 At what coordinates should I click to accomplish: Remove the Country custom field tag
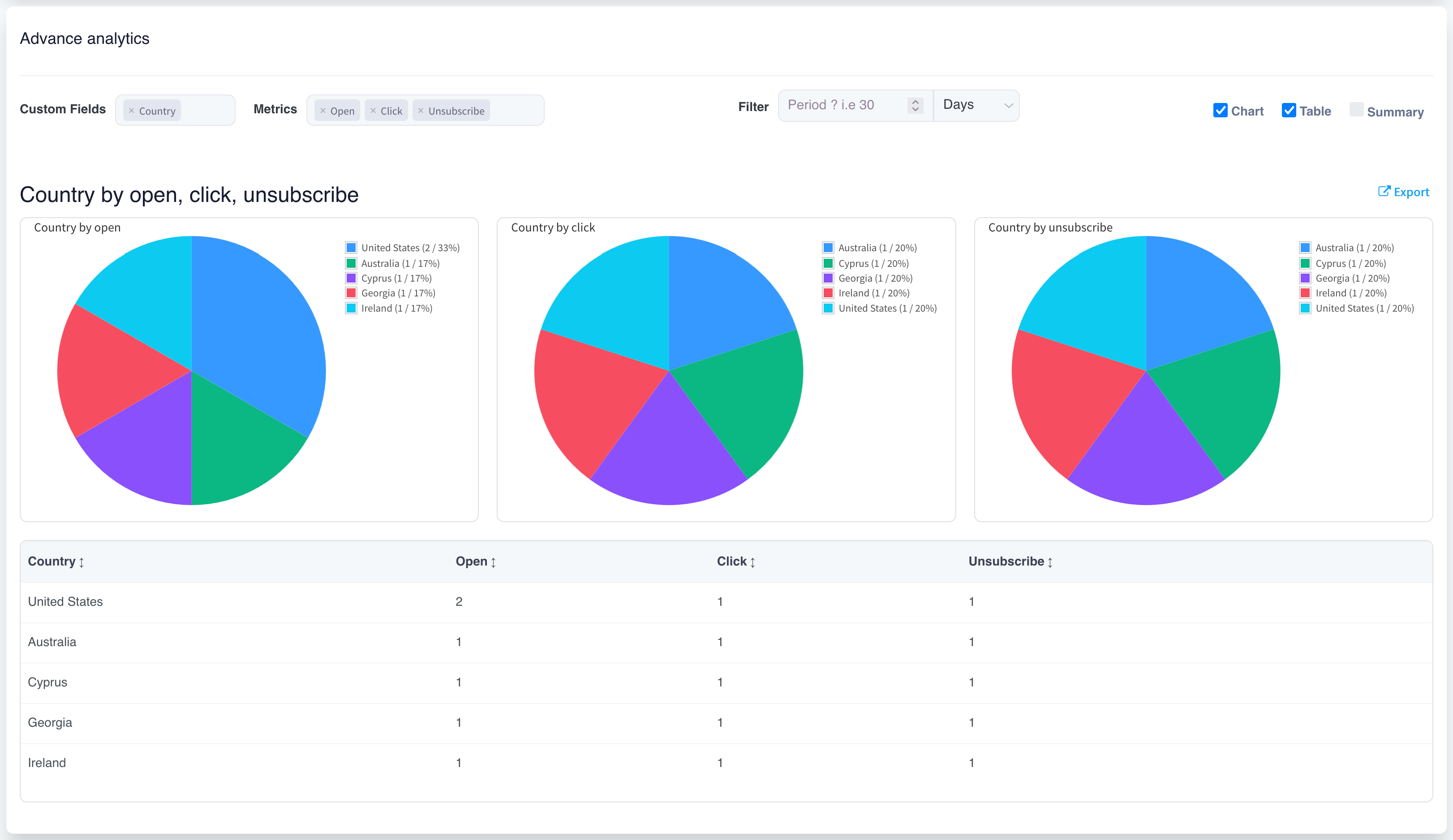(x=132, y=111)
